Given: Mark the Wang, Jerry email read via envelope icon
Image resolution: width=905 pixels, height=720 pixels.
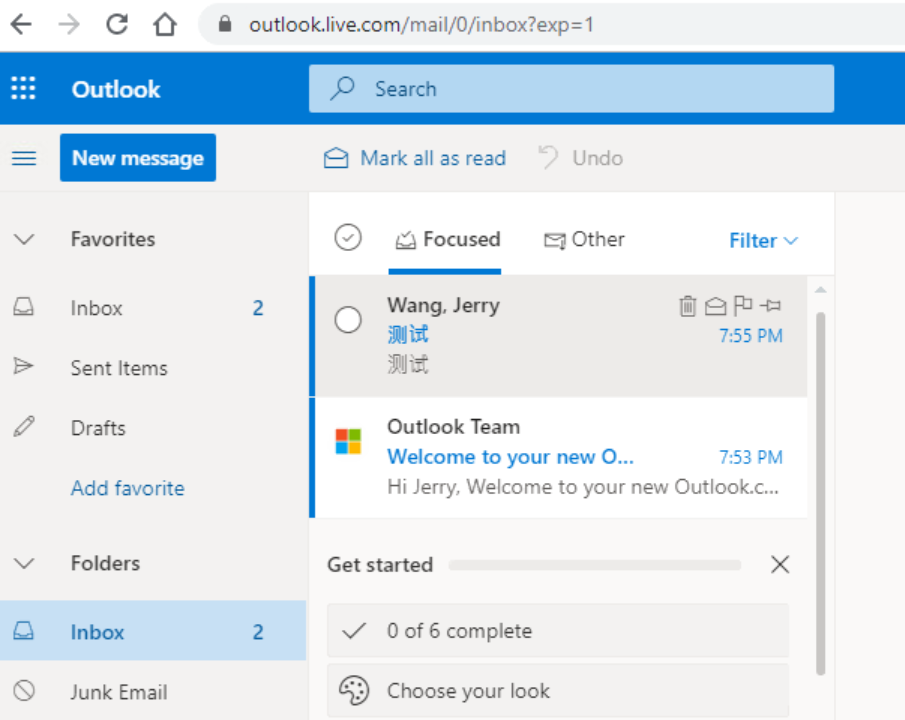Looking at the screenshot, I should (715, 306).
